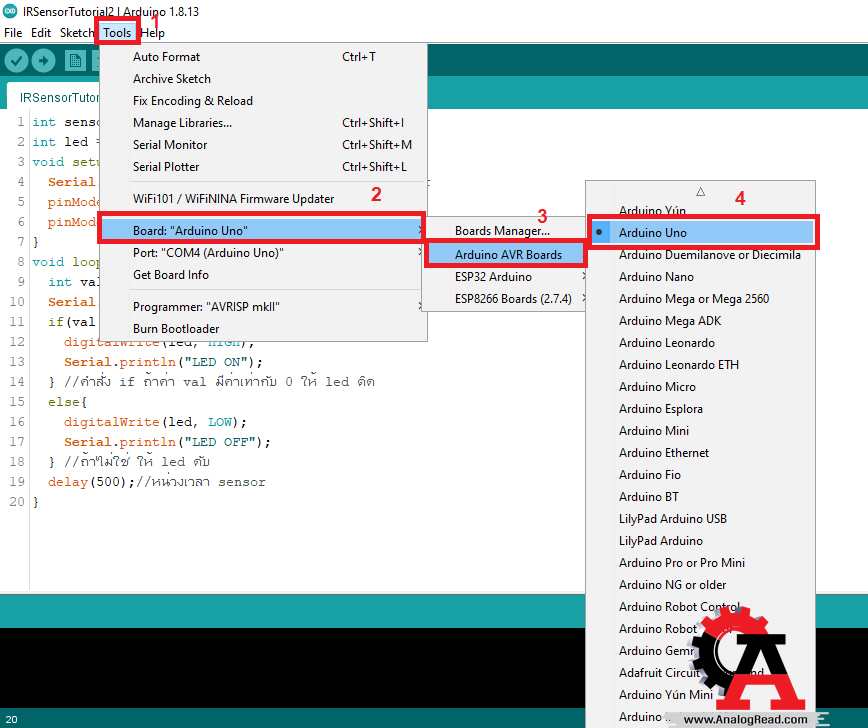Choose the Arduino BT board
This screenshot has width=868, height=728.
pyautogui.click(x=700, y=497)
